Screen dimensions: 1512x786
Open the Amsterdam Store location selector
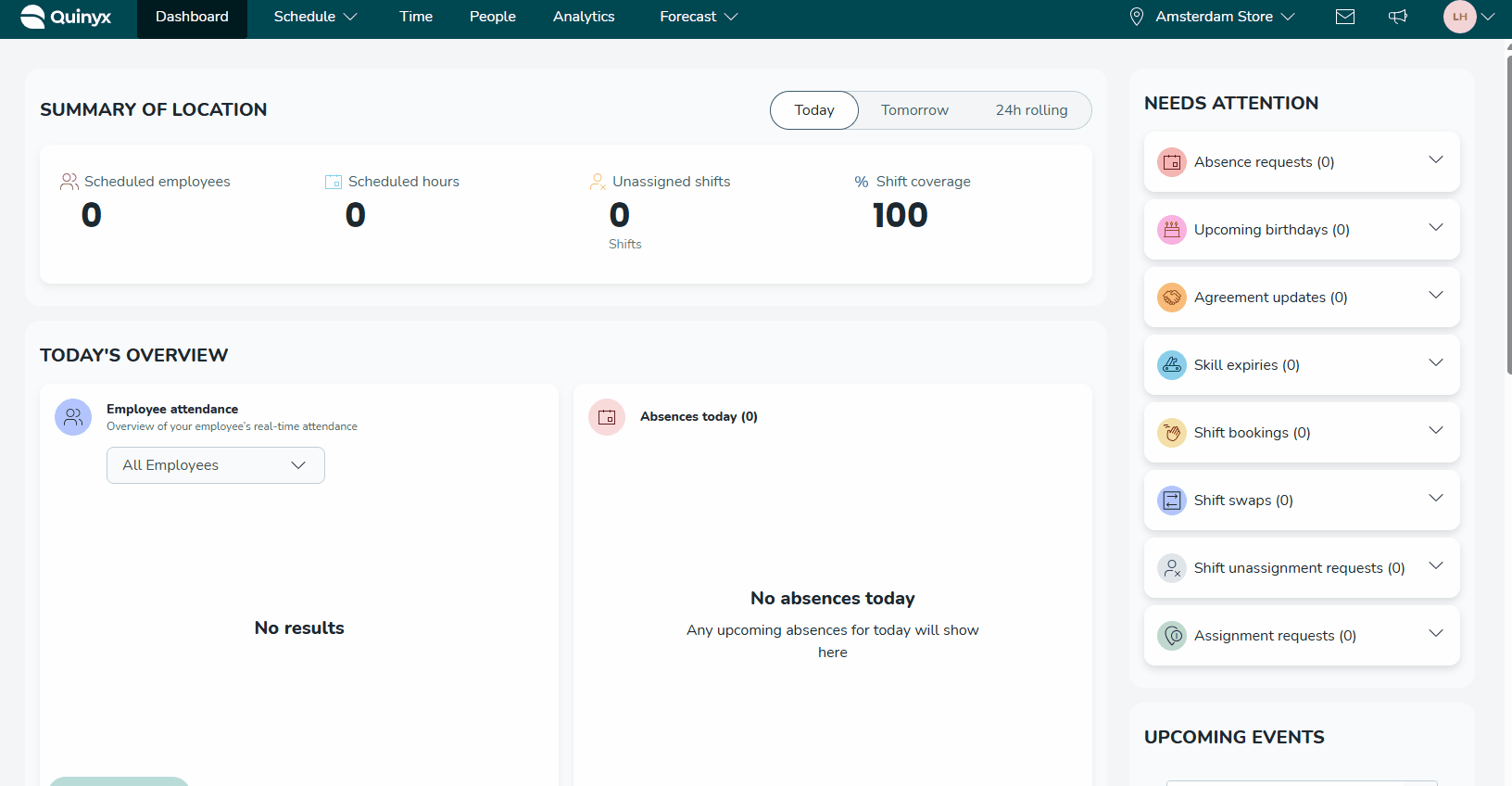click(x=1212, y=17)
